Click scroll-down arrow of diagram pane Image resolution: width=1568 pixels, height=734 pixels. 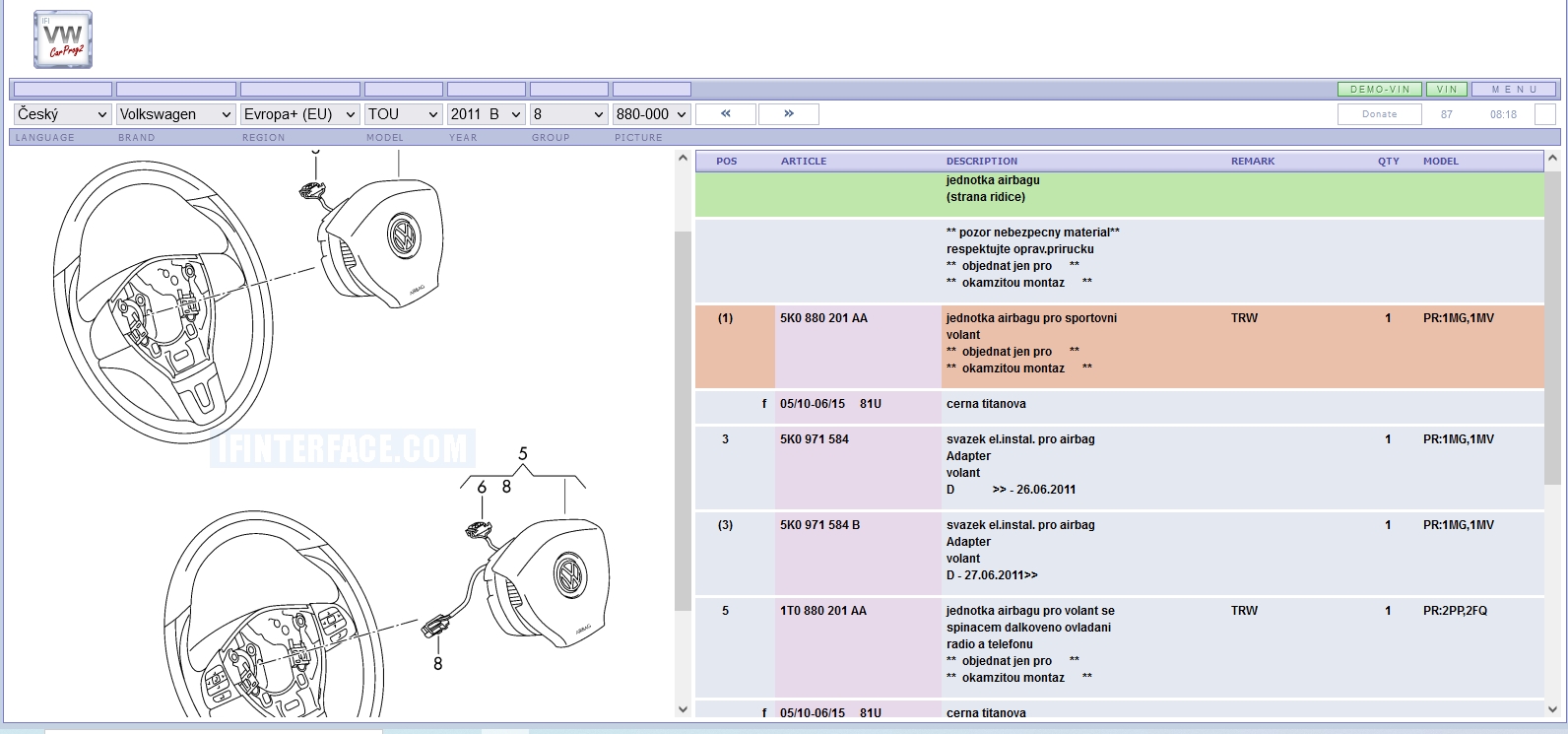tap(683, 709)
